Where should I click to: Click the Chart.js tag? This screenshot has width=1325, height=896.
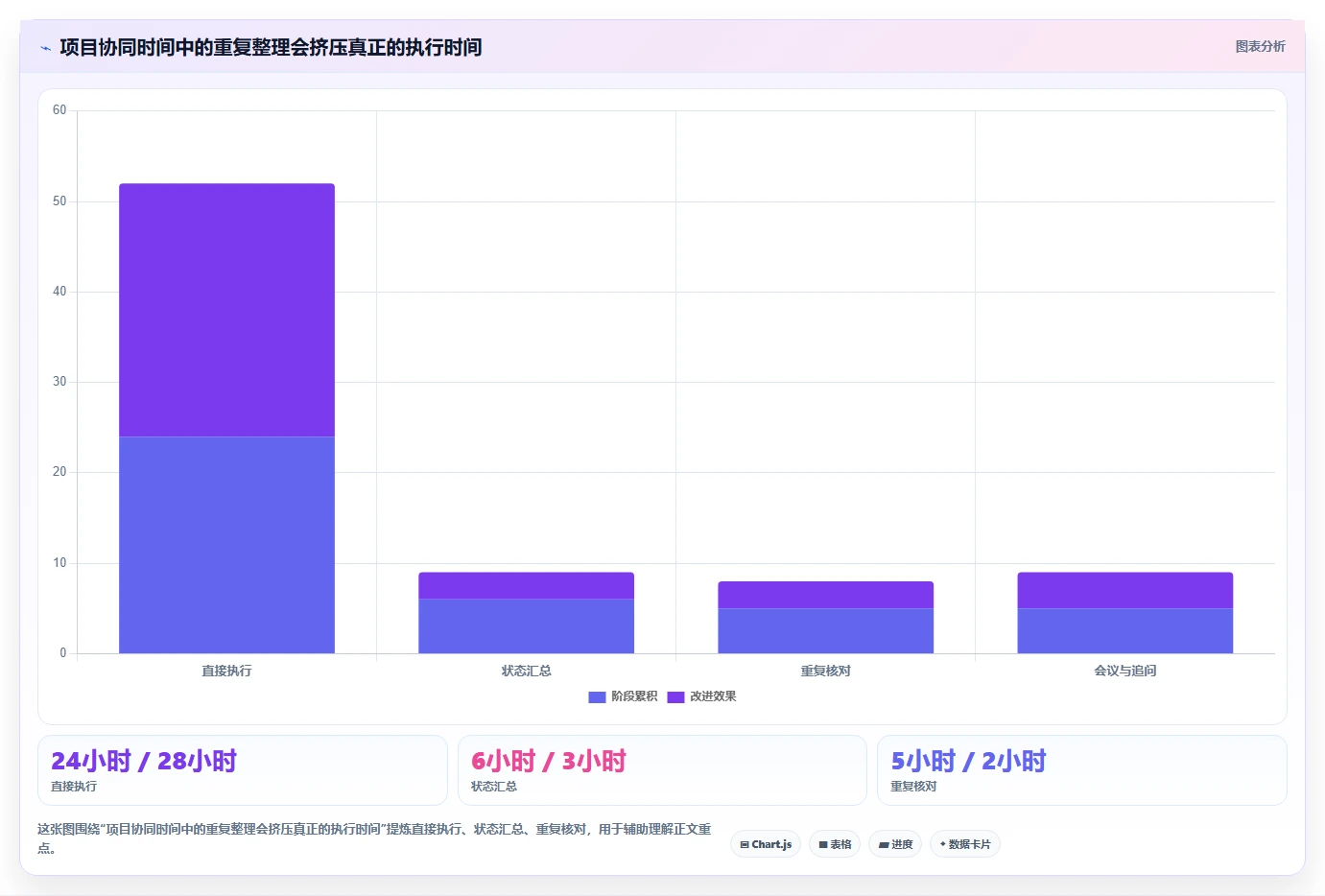tap(766, 844)
